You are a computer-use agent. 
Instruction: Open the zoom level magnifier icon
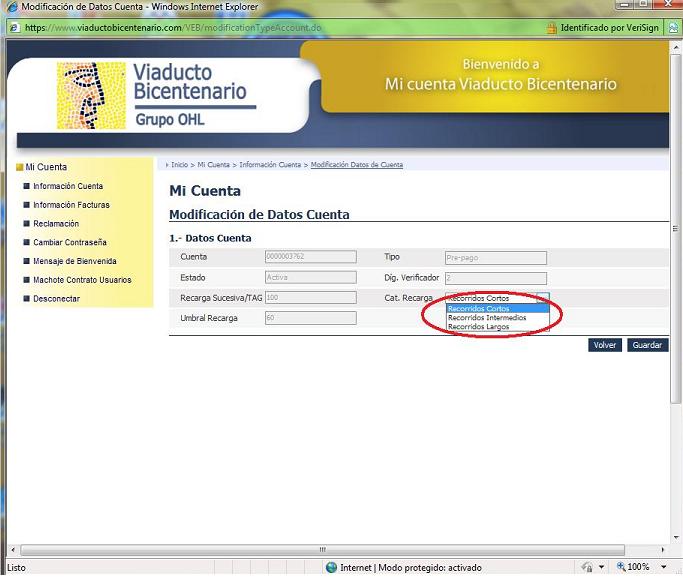click(x=621, y=567)
